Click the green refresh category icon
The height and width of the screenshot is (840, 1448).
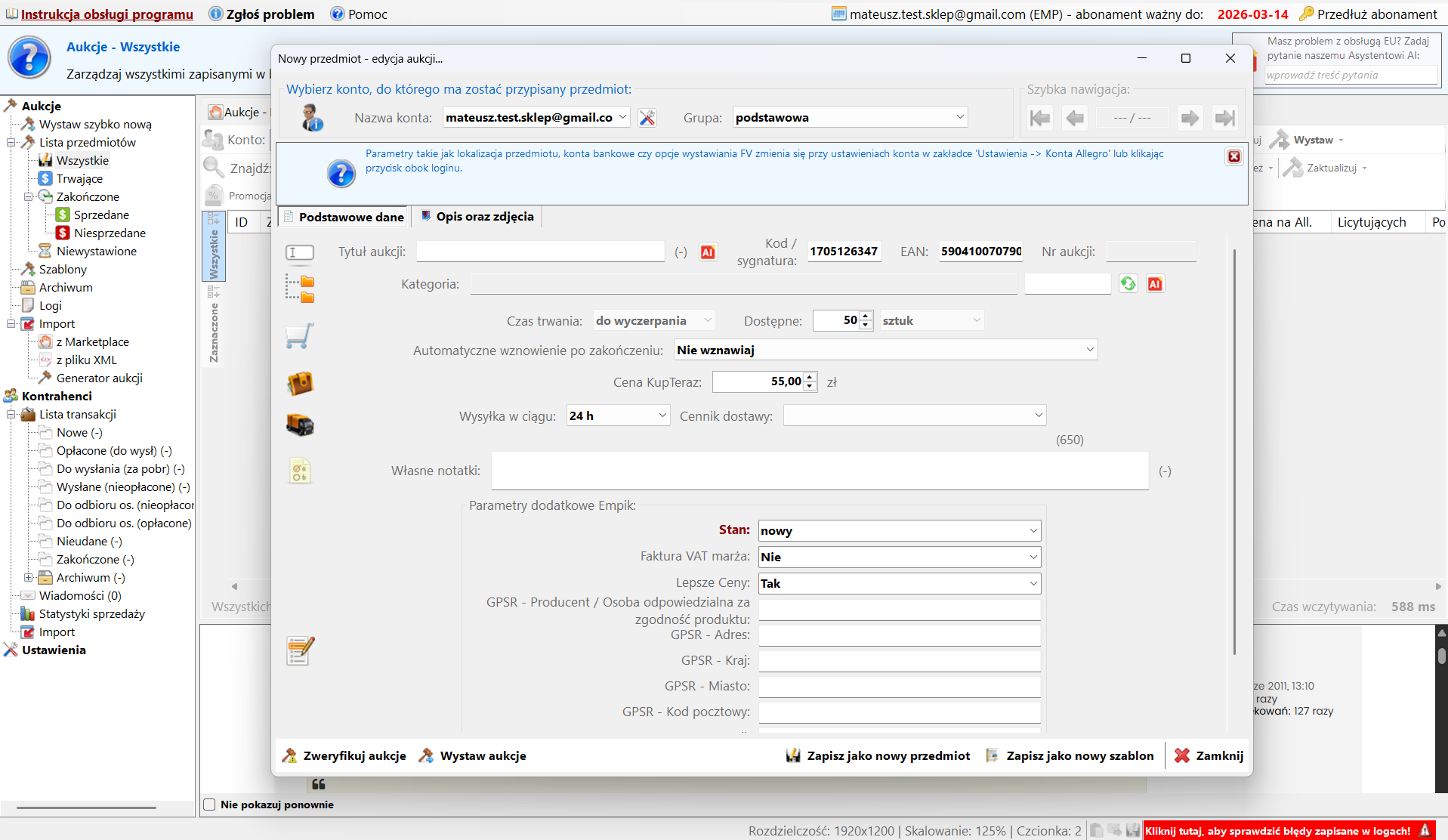pos(1128,284)
